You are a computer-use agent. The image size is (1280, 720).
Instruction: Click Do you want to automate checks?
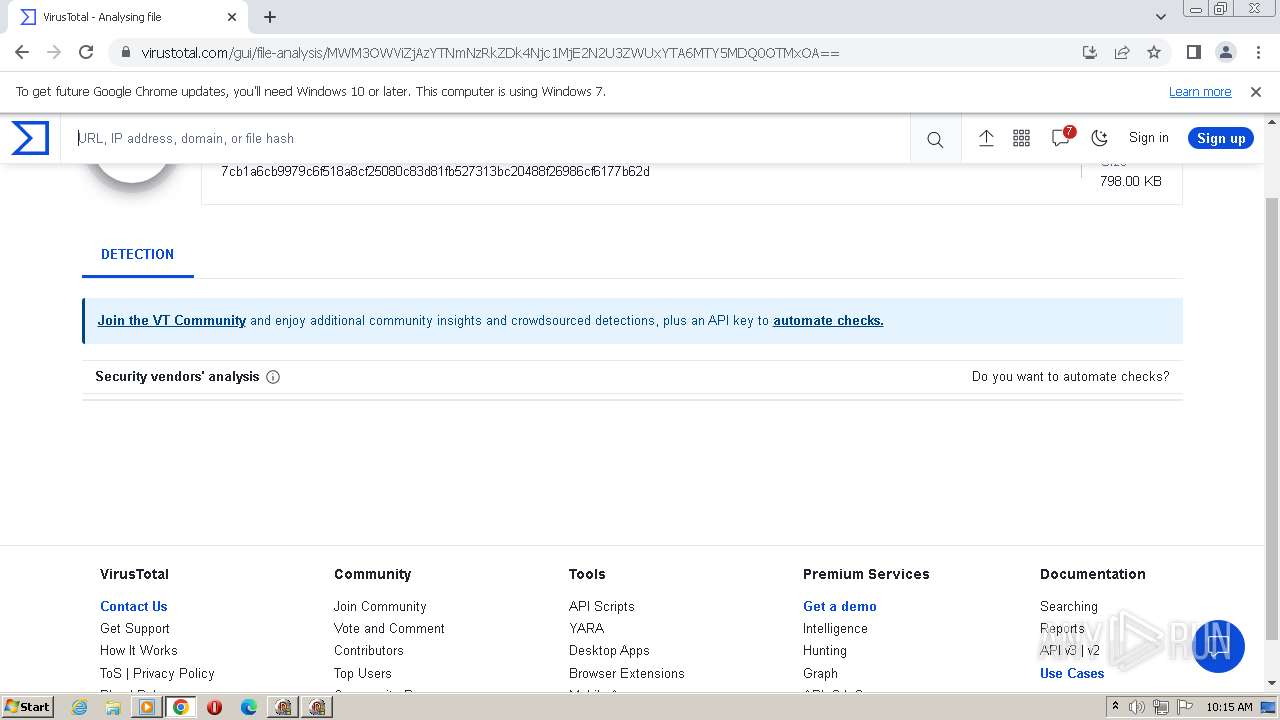tap(1070, 377)
